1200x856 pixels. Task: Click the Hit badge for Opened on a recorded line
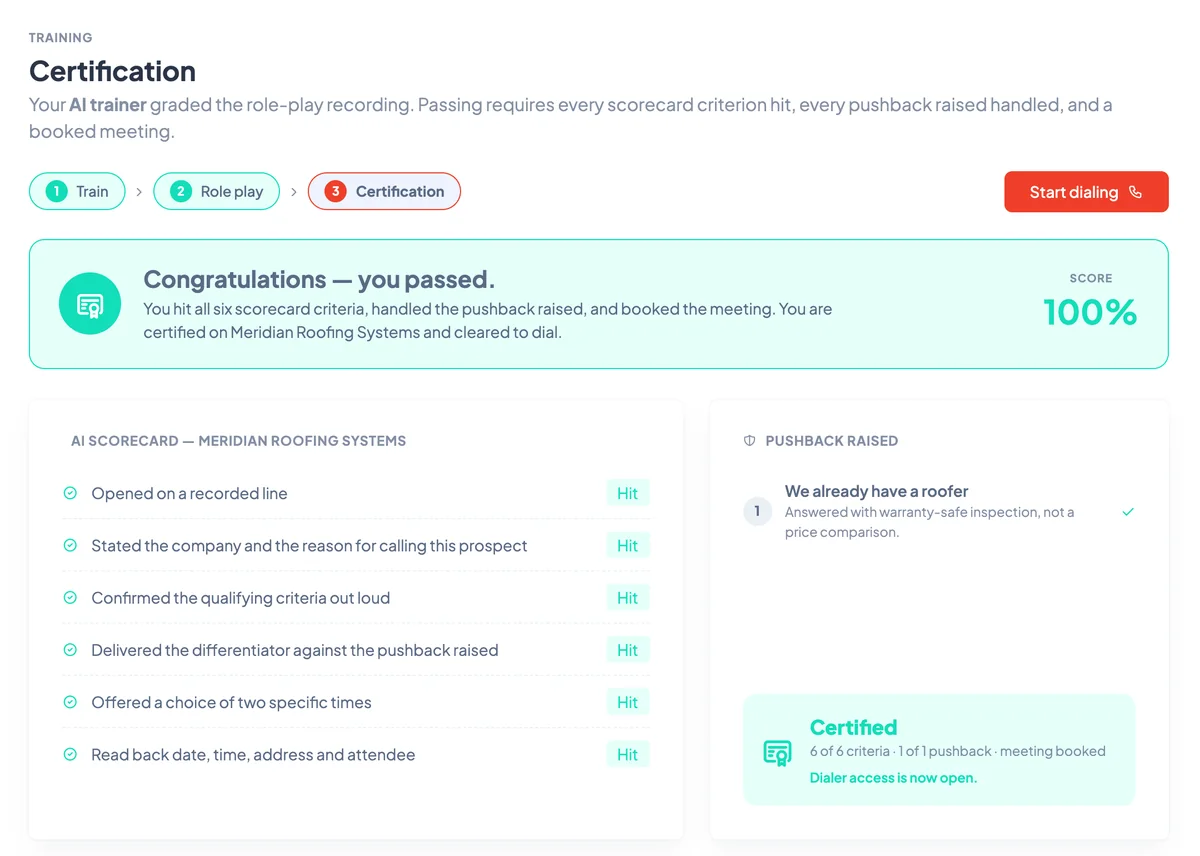coord(628,493)
